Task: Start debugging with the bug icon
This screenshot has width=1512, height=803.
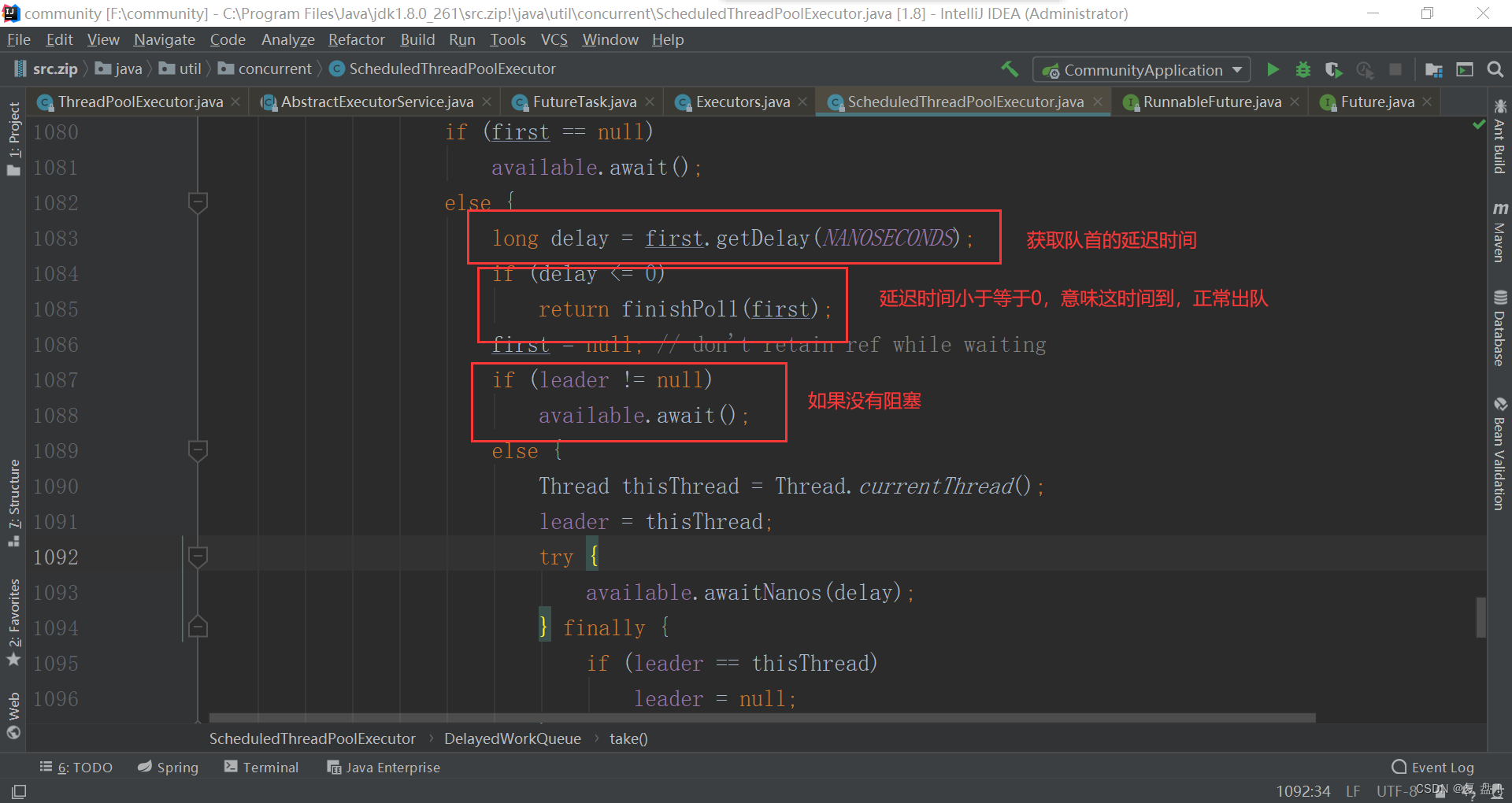Action: (1303, 69)
